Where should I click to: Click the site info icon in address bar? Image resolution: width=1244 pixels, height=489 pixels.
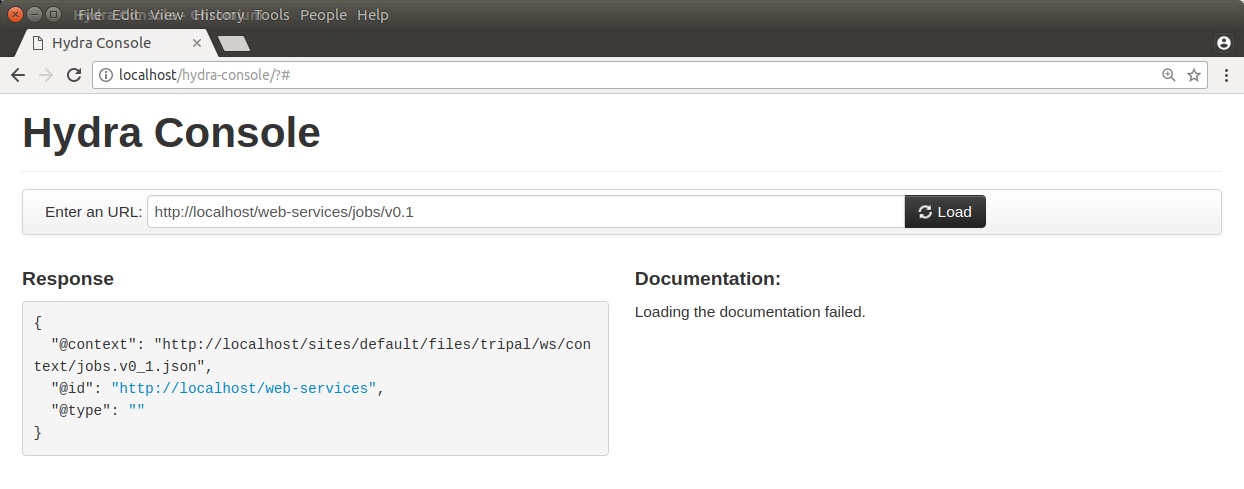106,75
